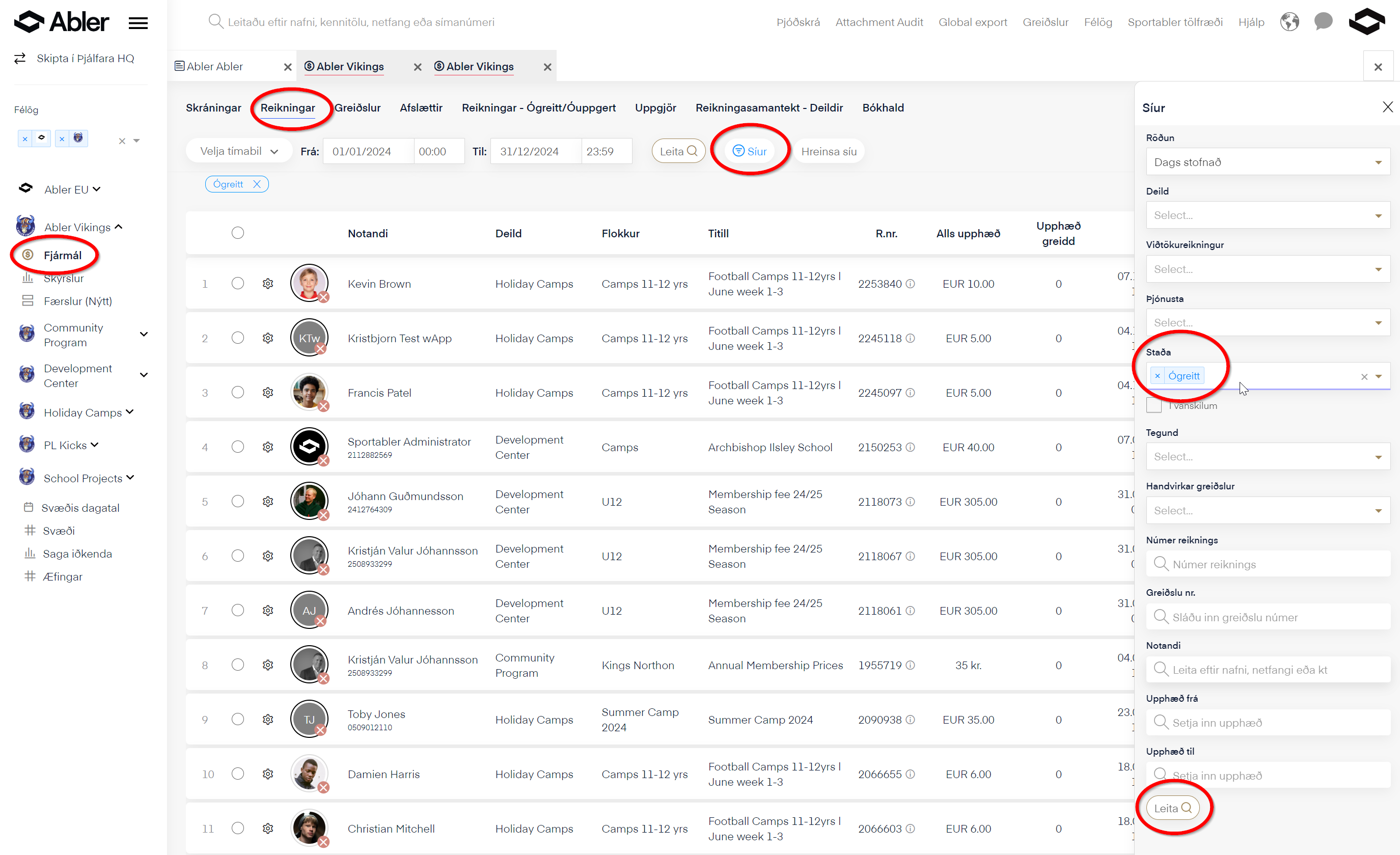
Task: Click Hreinsa síu to clear filters
Action: 829,151
